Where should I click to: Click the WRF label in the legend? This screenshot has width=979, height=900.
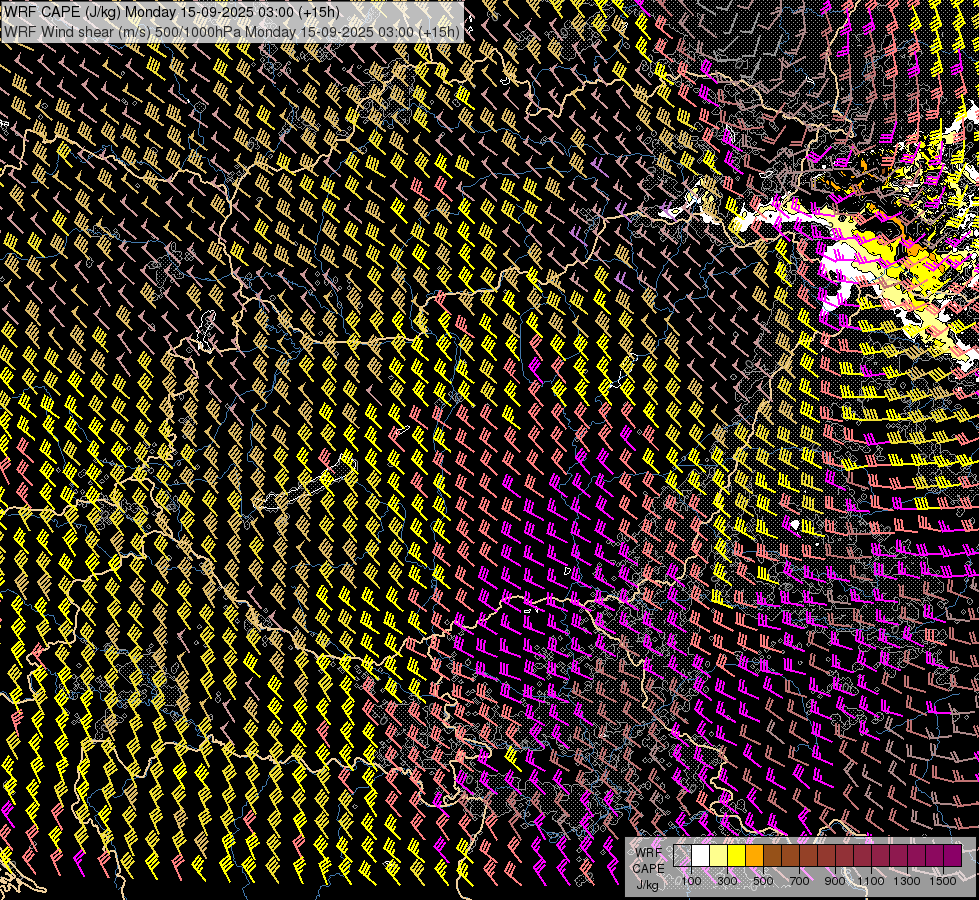(x=648, y=853)
